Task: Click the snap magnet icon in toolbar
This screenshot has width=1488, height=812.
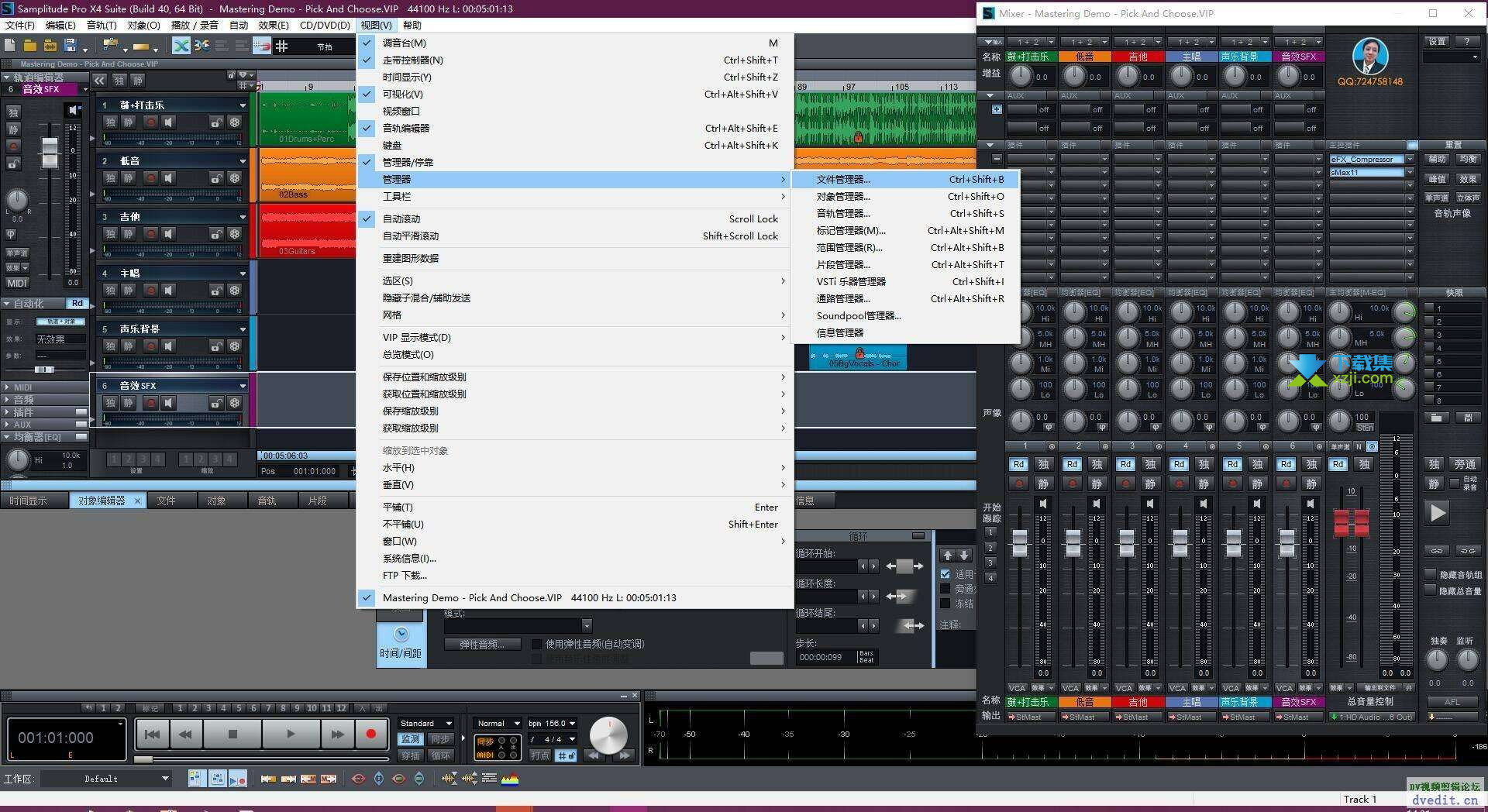Action: (x=262, y=46)
